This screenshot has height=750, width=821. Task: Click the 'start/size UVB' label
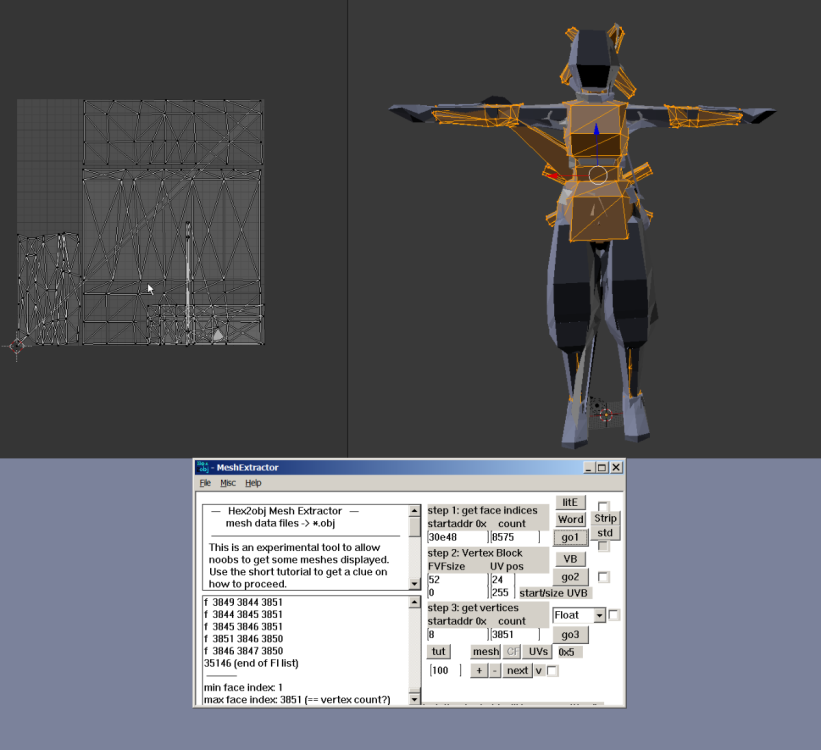point(553,593)
